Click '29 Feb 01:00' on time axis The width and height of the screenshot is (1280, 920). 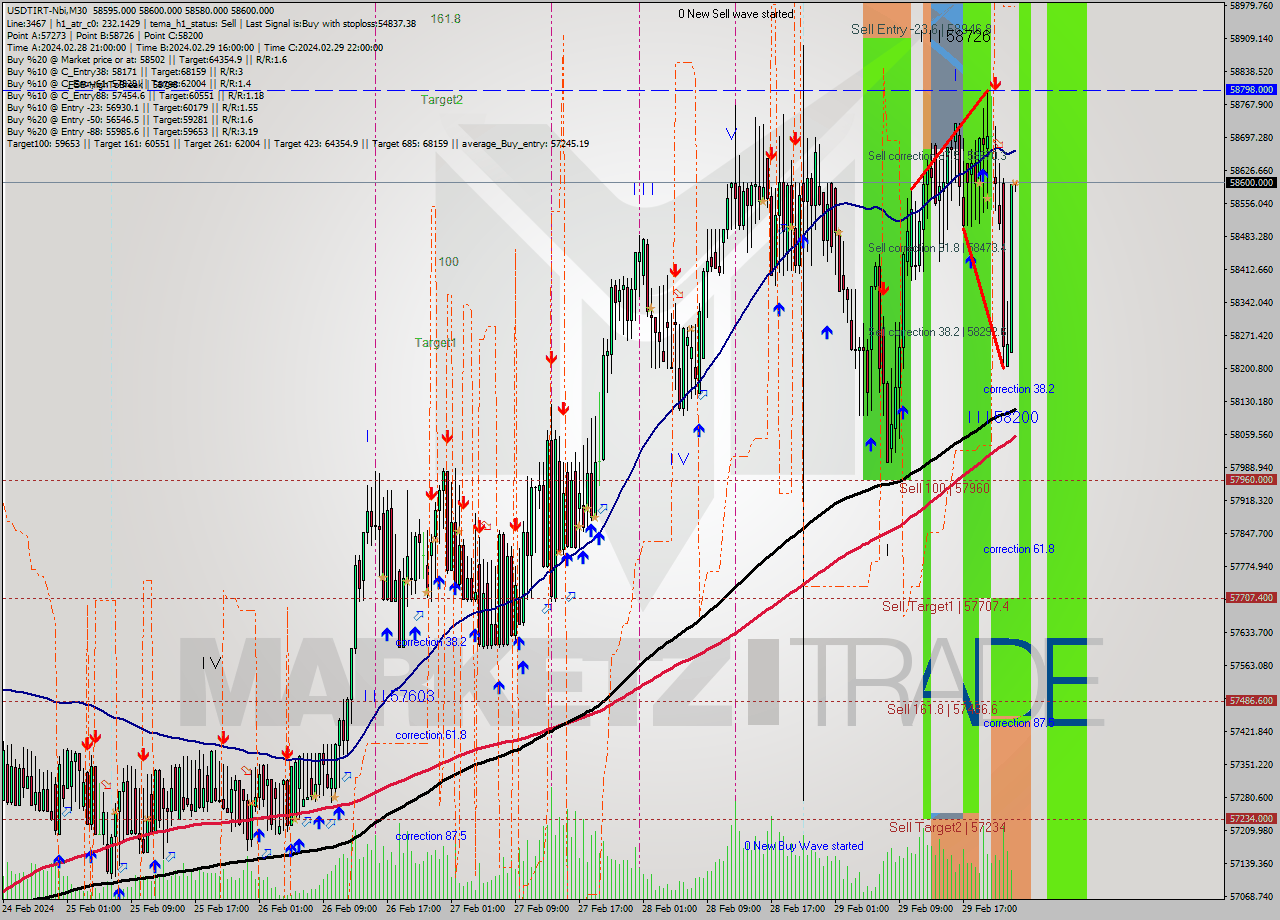click(861, 909)
